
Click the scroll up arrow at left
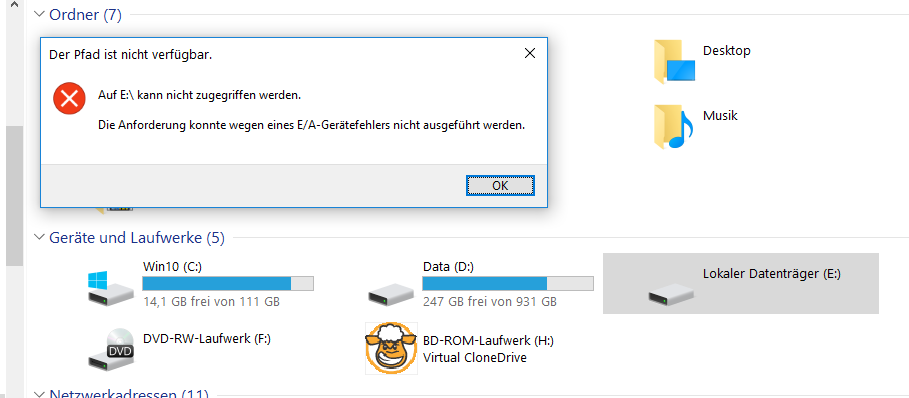[14, 5]
